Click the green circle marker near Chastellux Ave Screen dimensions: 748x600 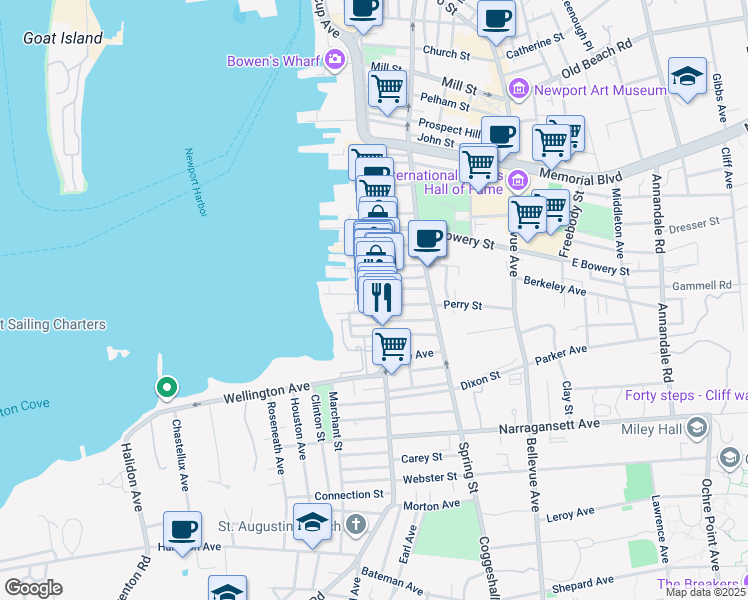point(167,387)
